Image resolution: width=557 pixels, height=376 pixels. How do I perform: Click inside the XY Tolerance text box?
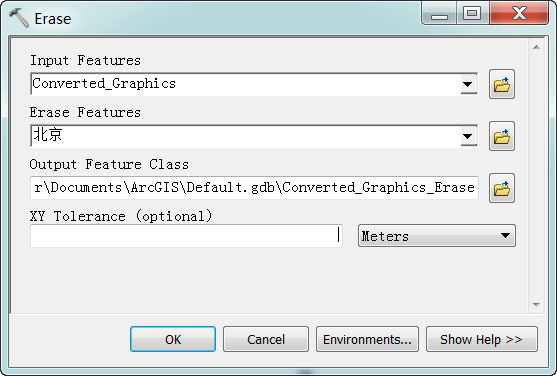[186, 236]
